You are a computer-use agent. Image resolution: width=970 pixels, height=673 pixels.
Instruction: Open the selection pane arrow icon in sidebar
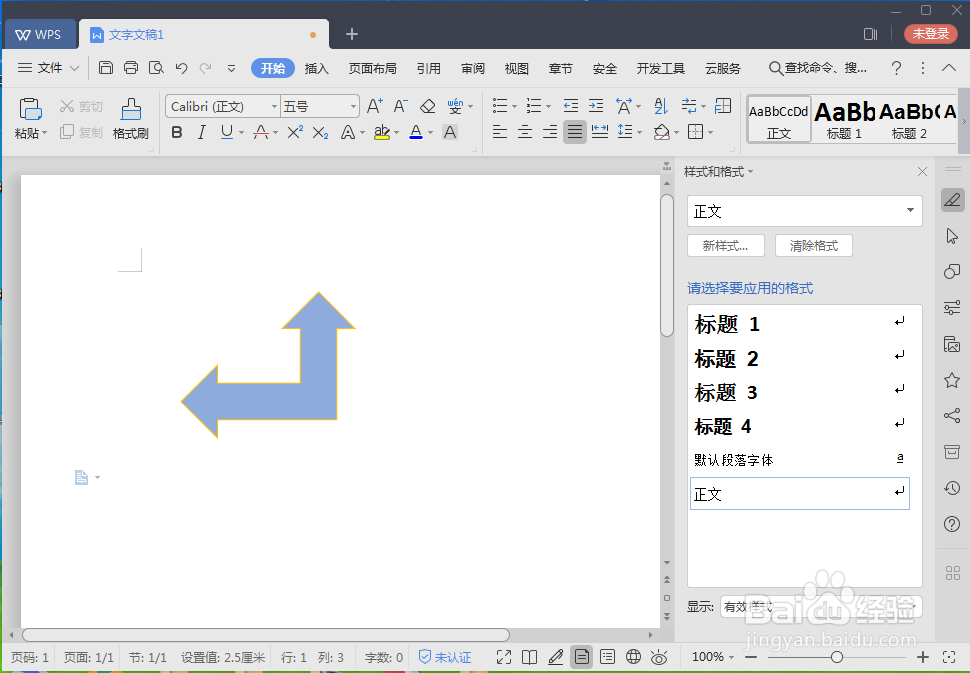coord(952,236)
